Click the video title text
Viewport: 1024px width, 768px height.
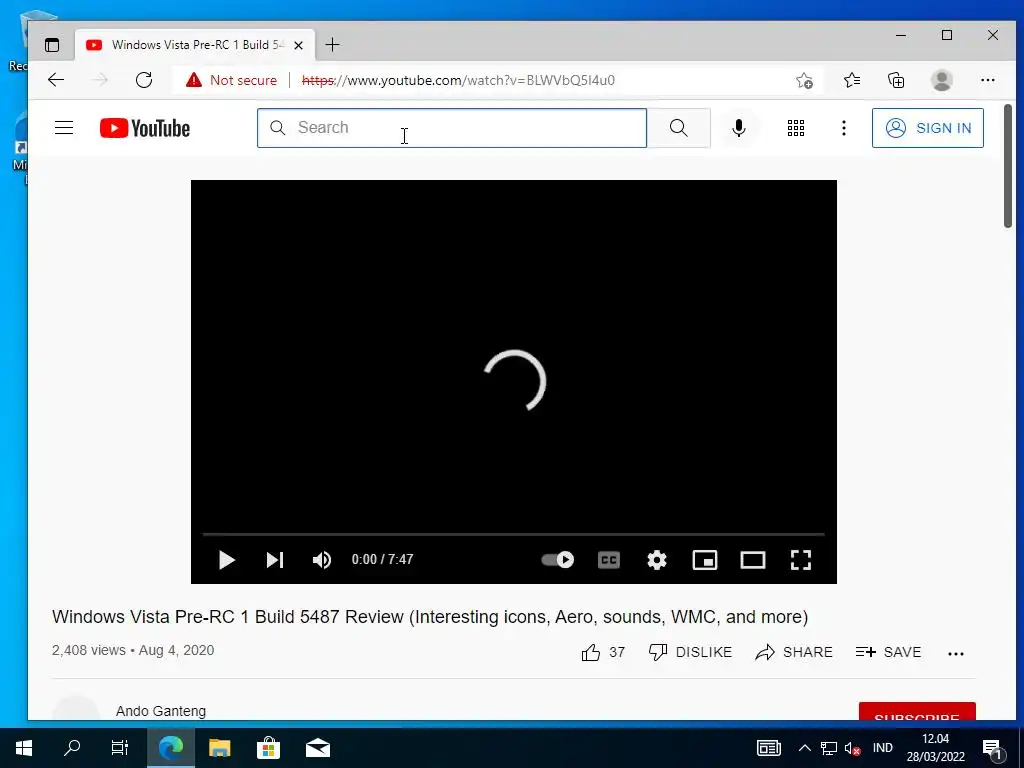(430, 617)
